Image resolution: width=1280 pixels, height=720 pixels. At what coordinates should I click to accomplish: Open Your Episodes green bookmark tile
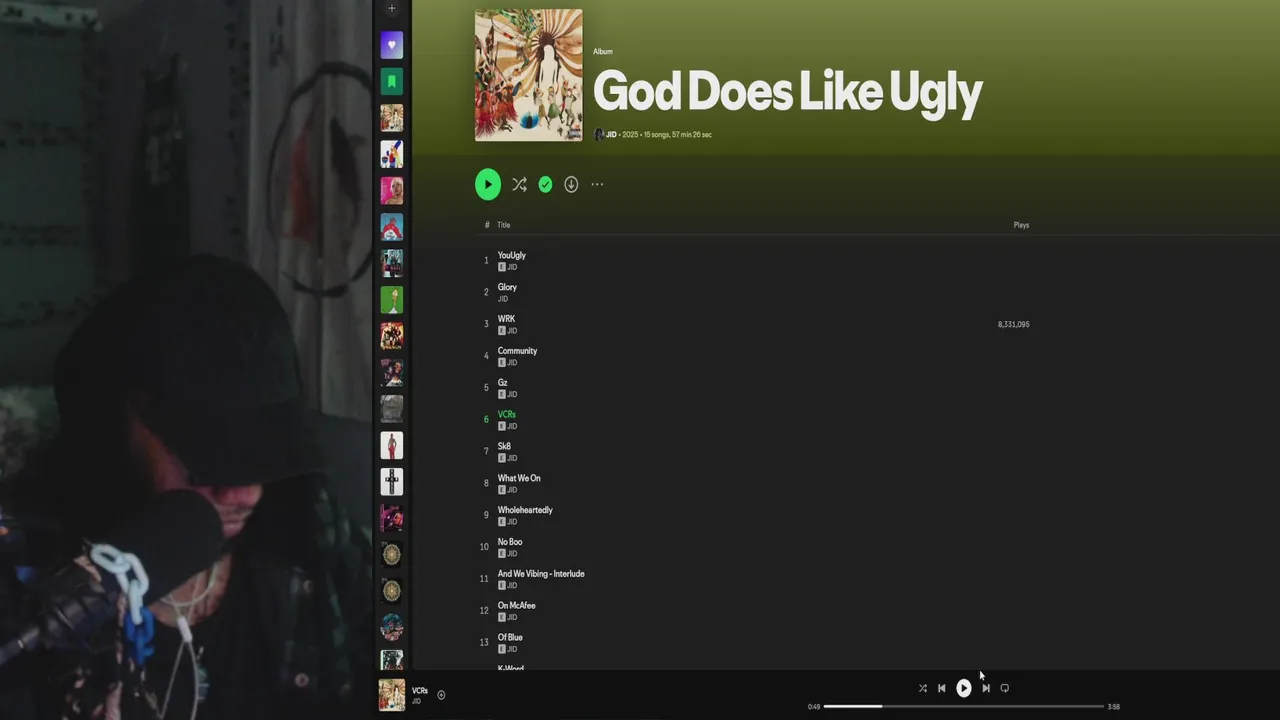point(392,81)
